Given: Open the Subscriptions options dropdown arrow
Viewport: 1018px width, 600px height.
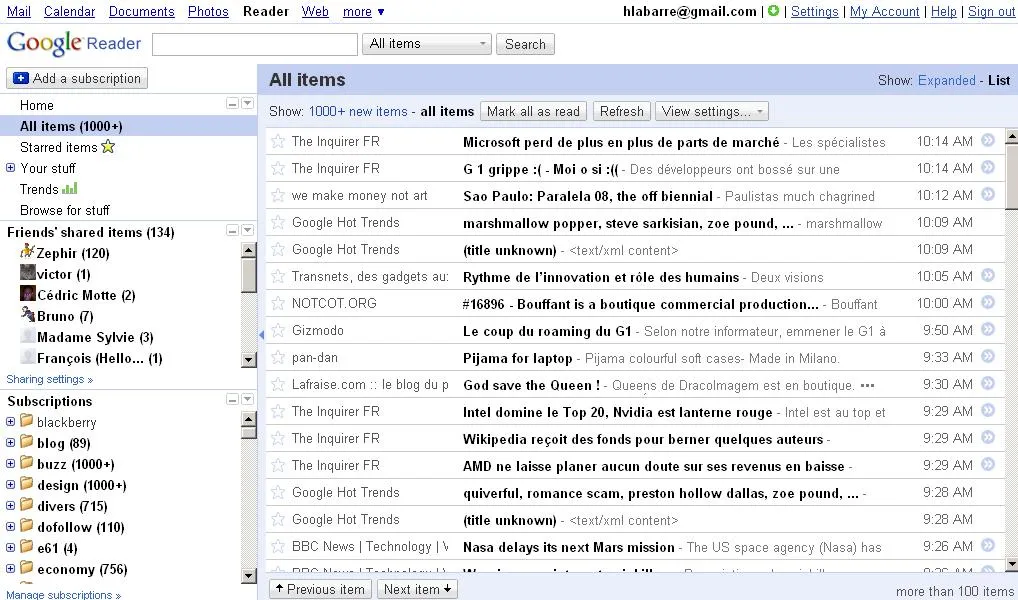Looking at the screenshot, I should (x=247, y=399).
